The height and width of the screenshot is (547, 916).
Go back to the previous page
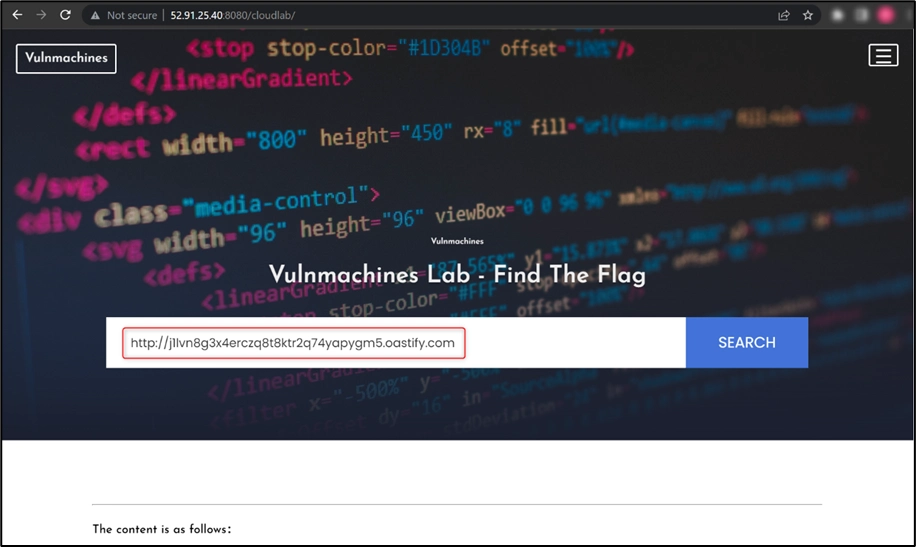[x=17, y=15]
